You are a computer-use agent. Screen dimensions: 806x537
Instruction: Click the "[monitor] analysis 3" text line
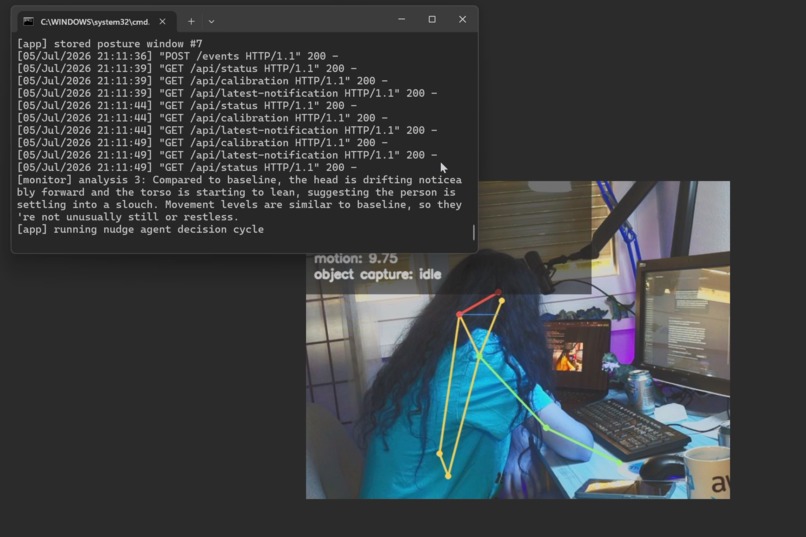coord(239,180)
